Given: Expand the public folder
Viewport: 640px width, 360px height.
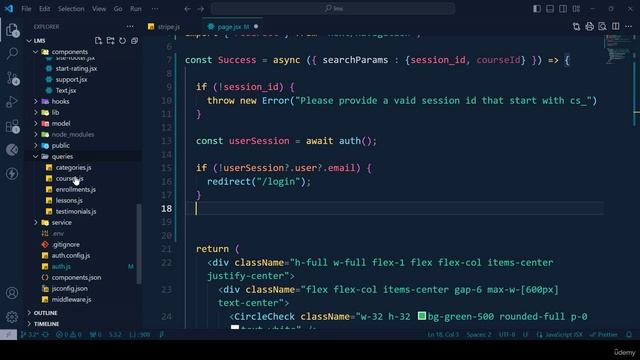Looking at the screenshot, I should [36, 145].
